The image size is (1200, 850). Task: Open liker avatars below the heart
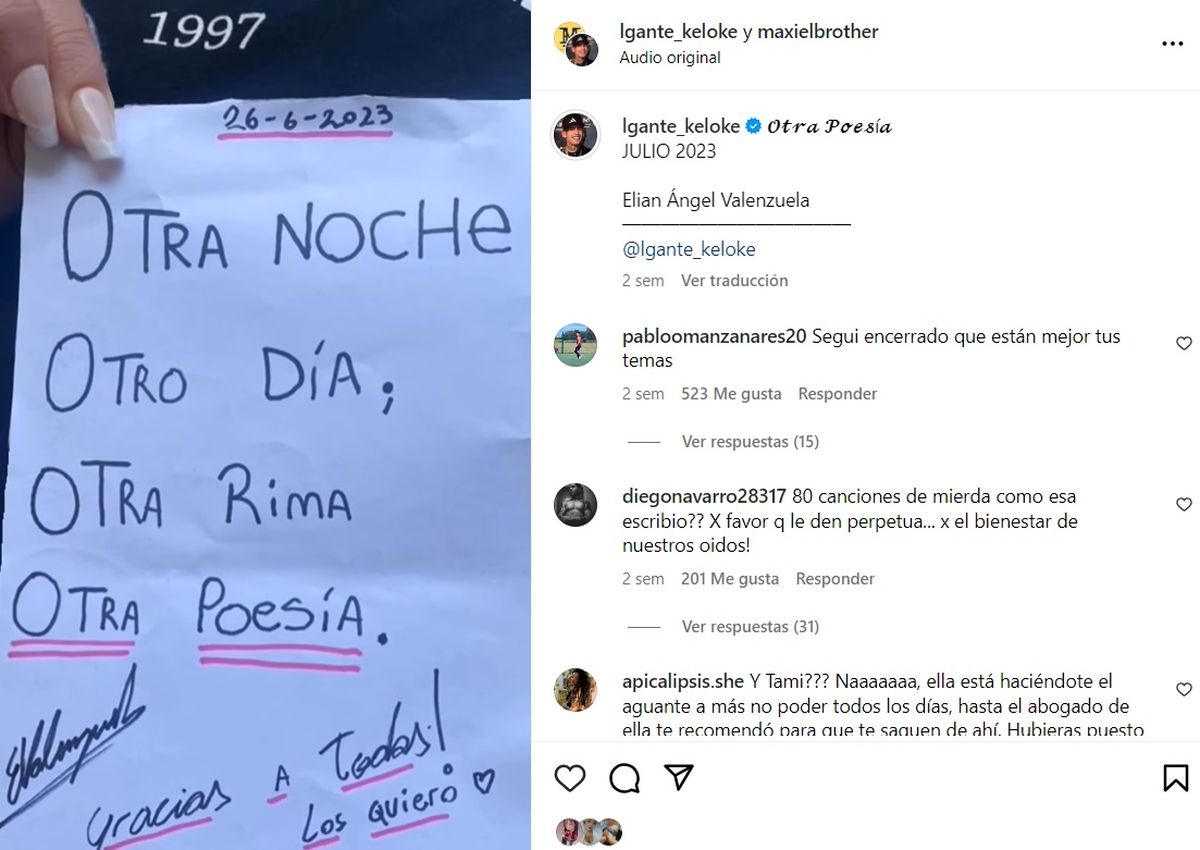pos(589,831)
